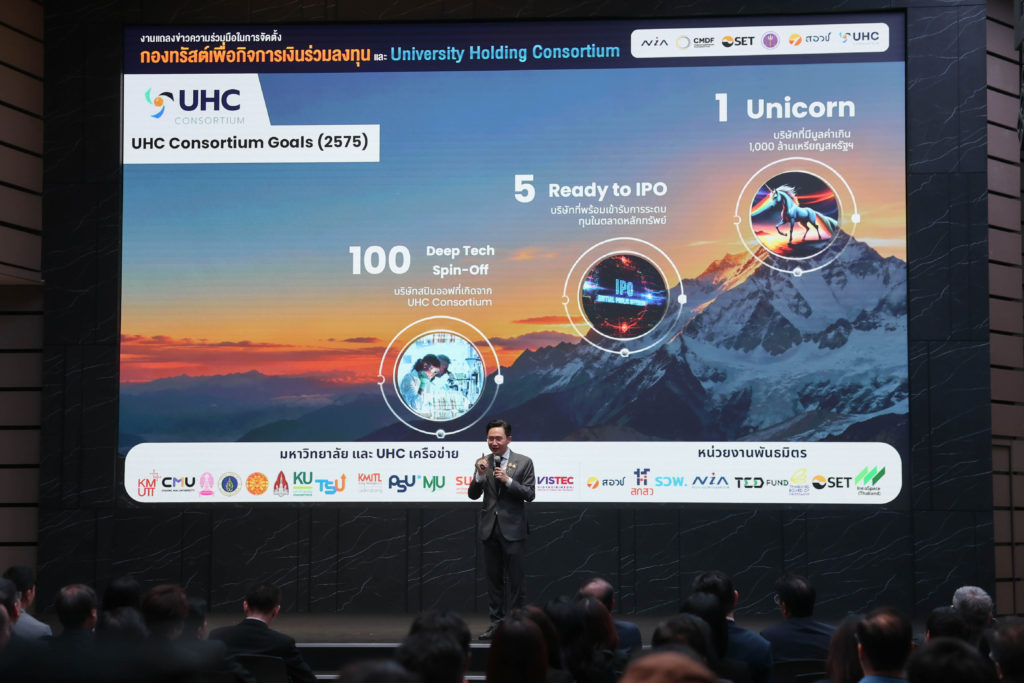The height and width of the screenshot is (683, 1024).
Task: Click the light blue บพข. logo
Action: coord(671,481)
